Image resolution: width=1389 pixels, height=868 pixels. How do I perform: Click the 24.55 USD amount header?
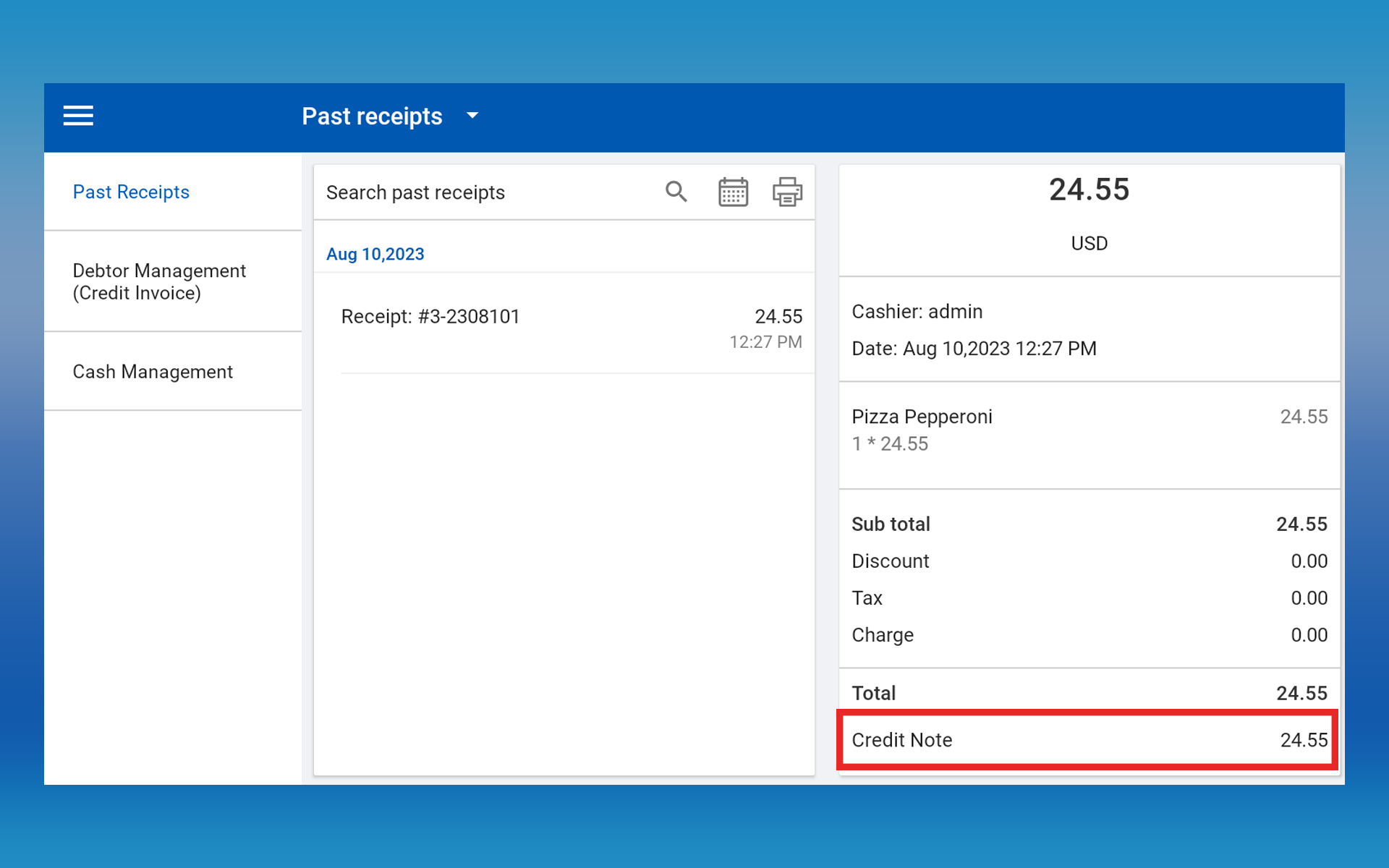[x=1088, y=190]
